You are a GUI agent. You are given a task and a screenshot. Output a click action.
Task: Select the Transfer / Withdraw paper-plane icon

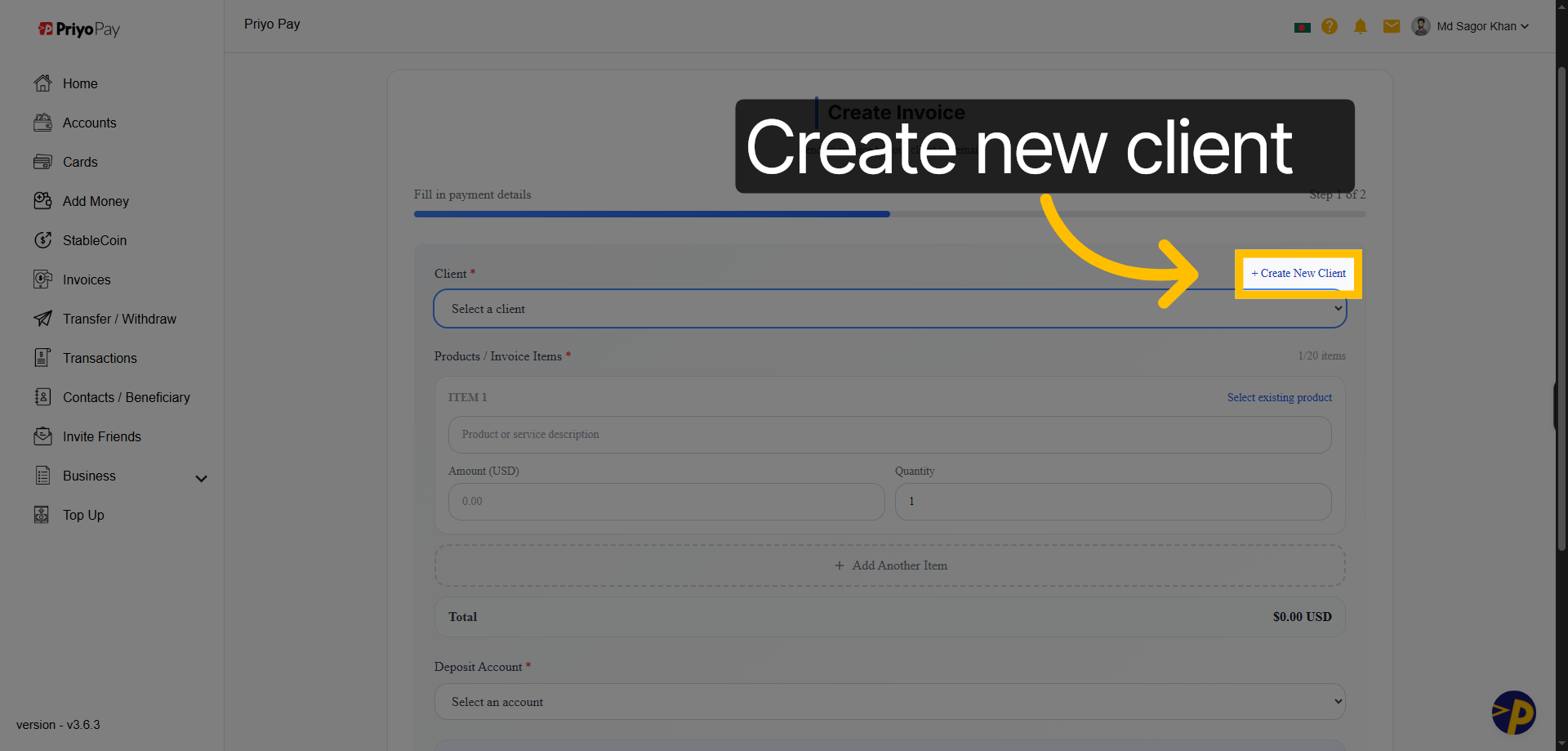(x=42, y=319)
